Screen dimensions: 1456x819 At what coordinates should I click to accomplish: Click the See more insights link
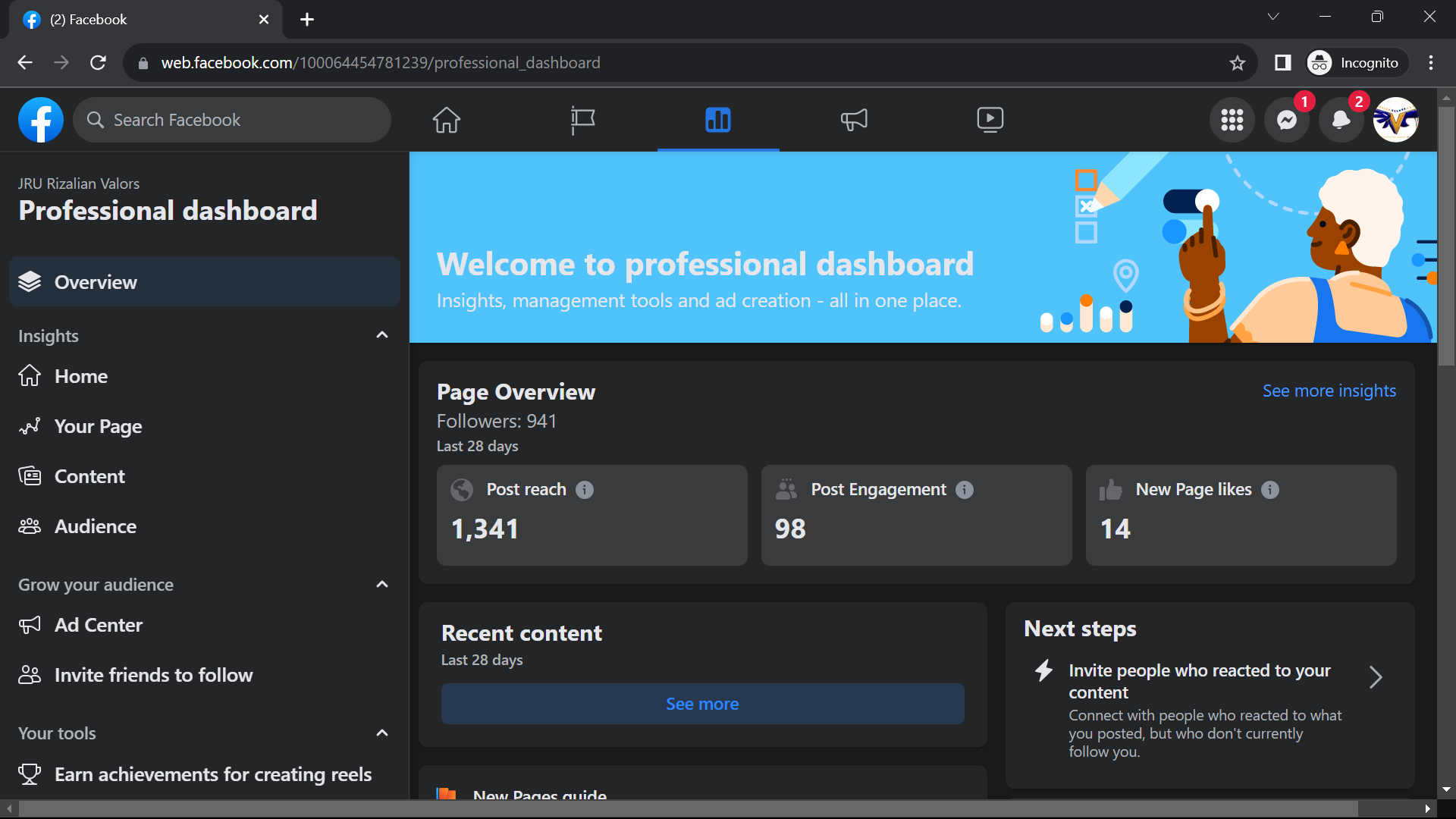1329,391
